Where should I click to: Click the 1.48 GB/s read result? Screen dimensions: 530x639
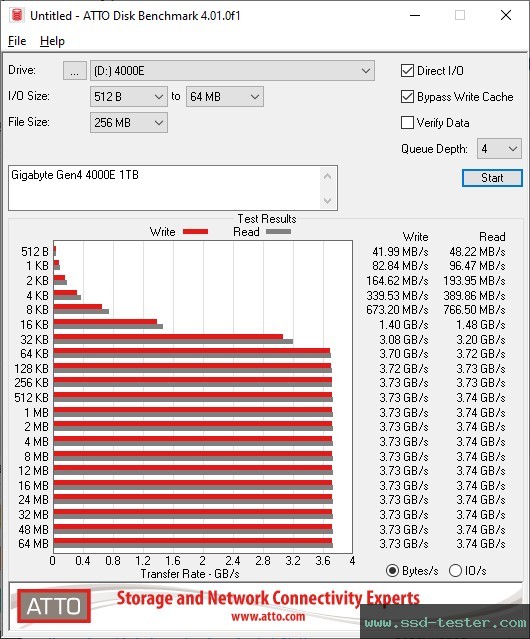click(481, 325)
